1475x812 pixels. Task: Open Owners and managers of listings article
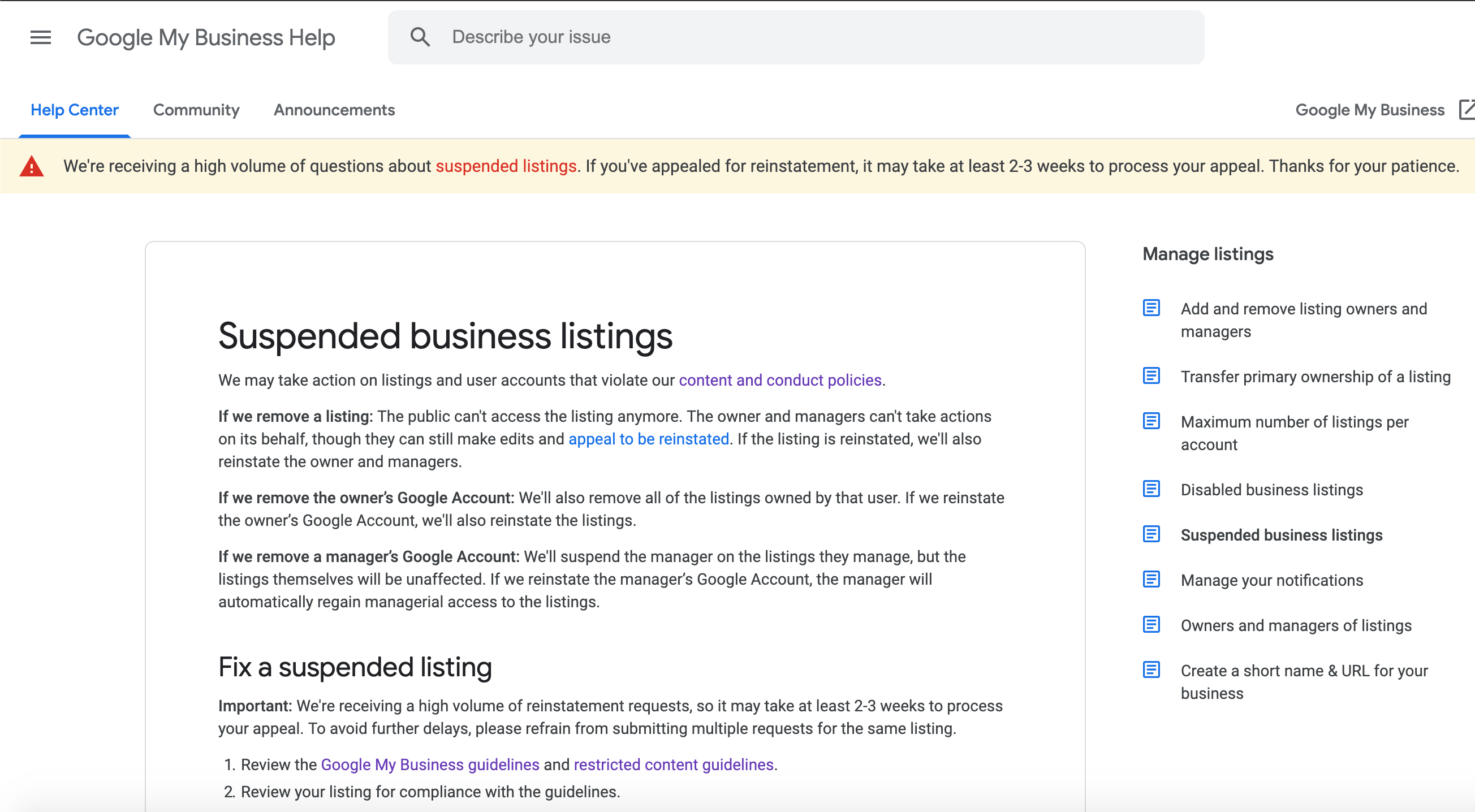tap(1296, 626)
